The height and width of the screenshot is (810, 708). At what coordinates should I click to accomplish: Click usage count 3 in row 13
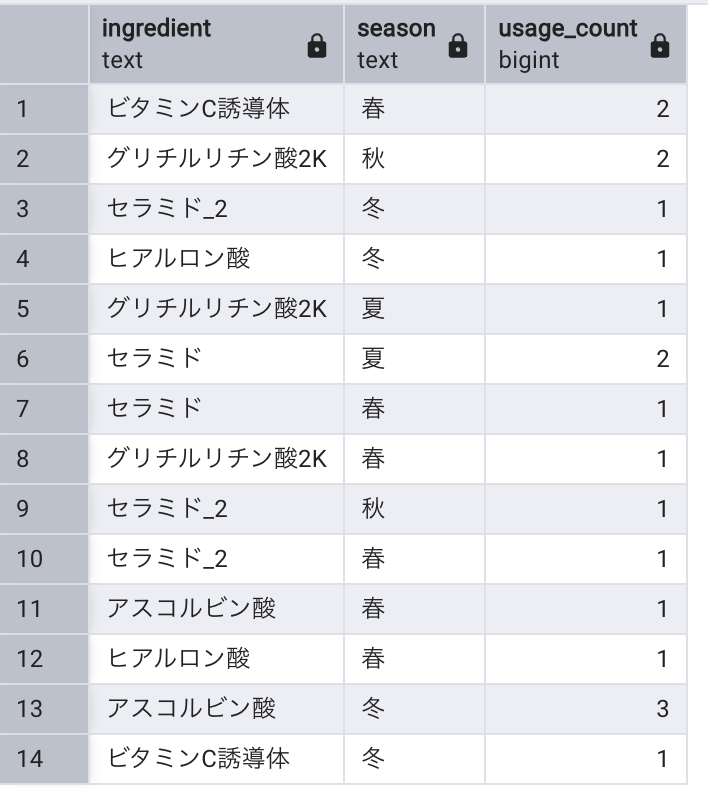pos(586,709)
